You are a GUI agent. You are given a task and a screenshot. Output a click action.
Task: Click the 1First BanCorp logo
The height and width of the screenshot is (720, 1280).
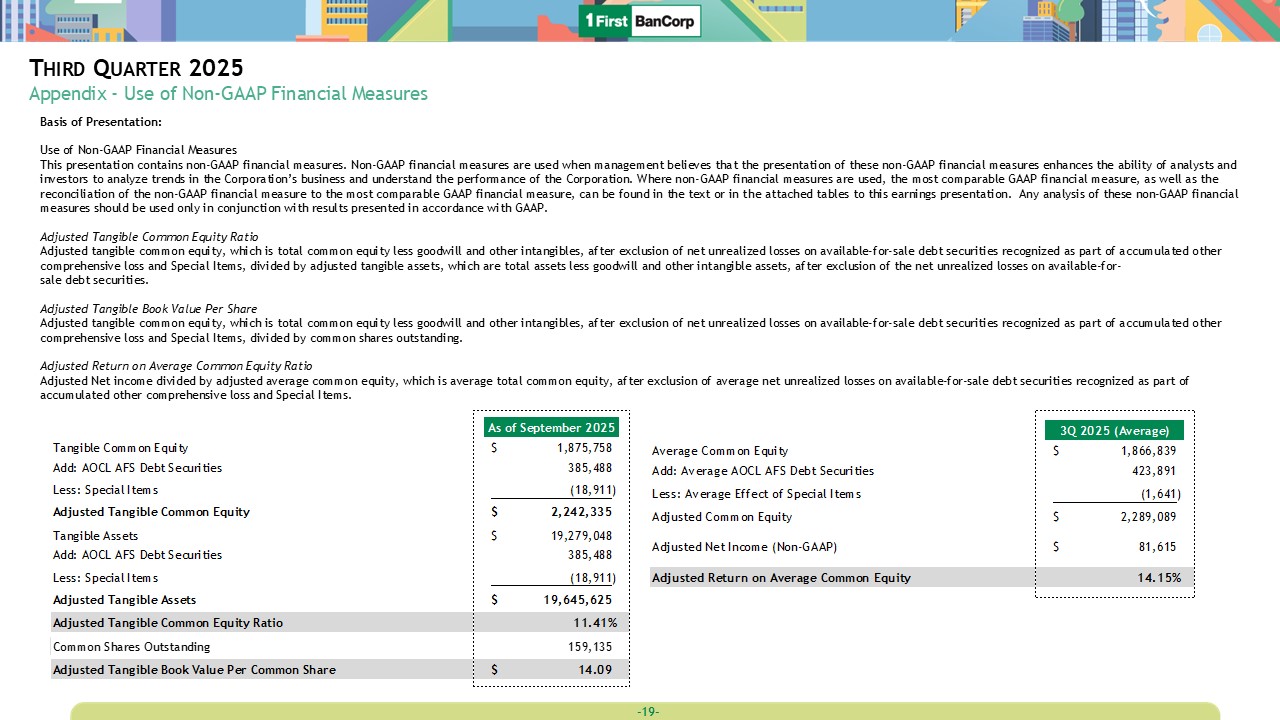tap(640, 21)
